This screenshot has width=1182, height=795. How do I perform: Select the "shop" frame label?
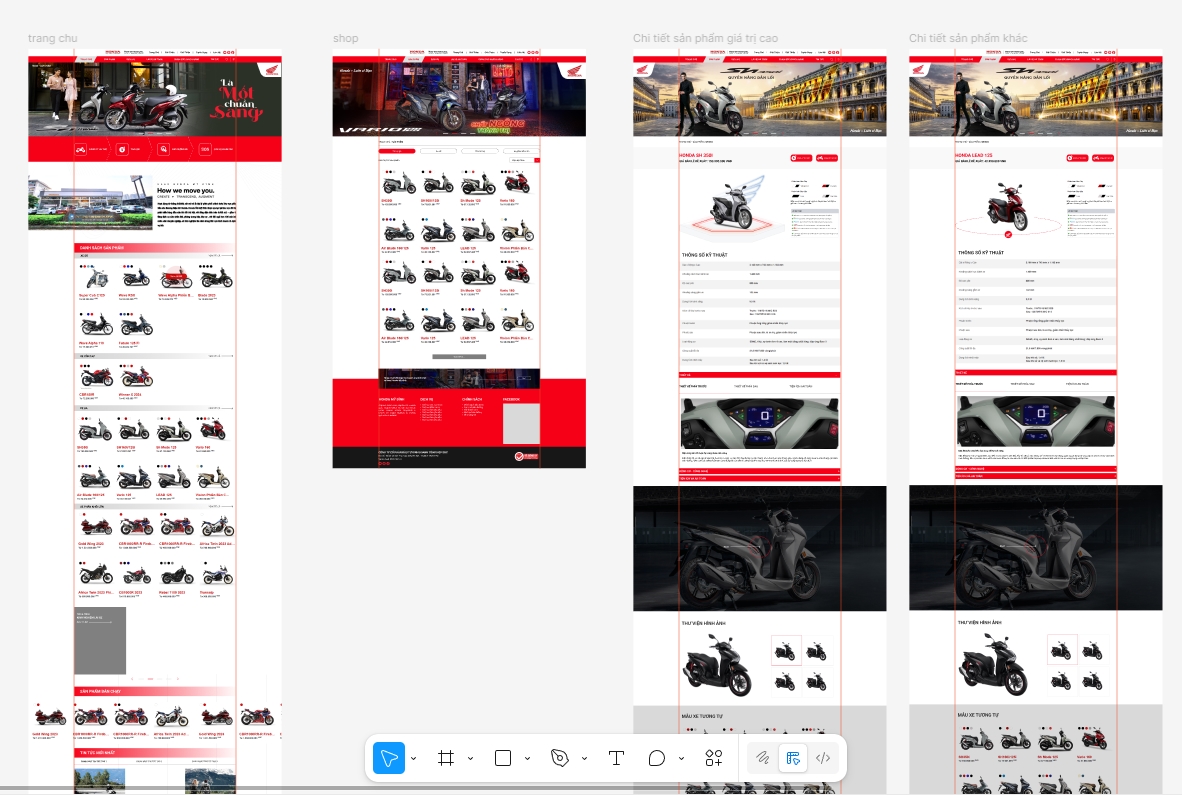pos(345,38)
